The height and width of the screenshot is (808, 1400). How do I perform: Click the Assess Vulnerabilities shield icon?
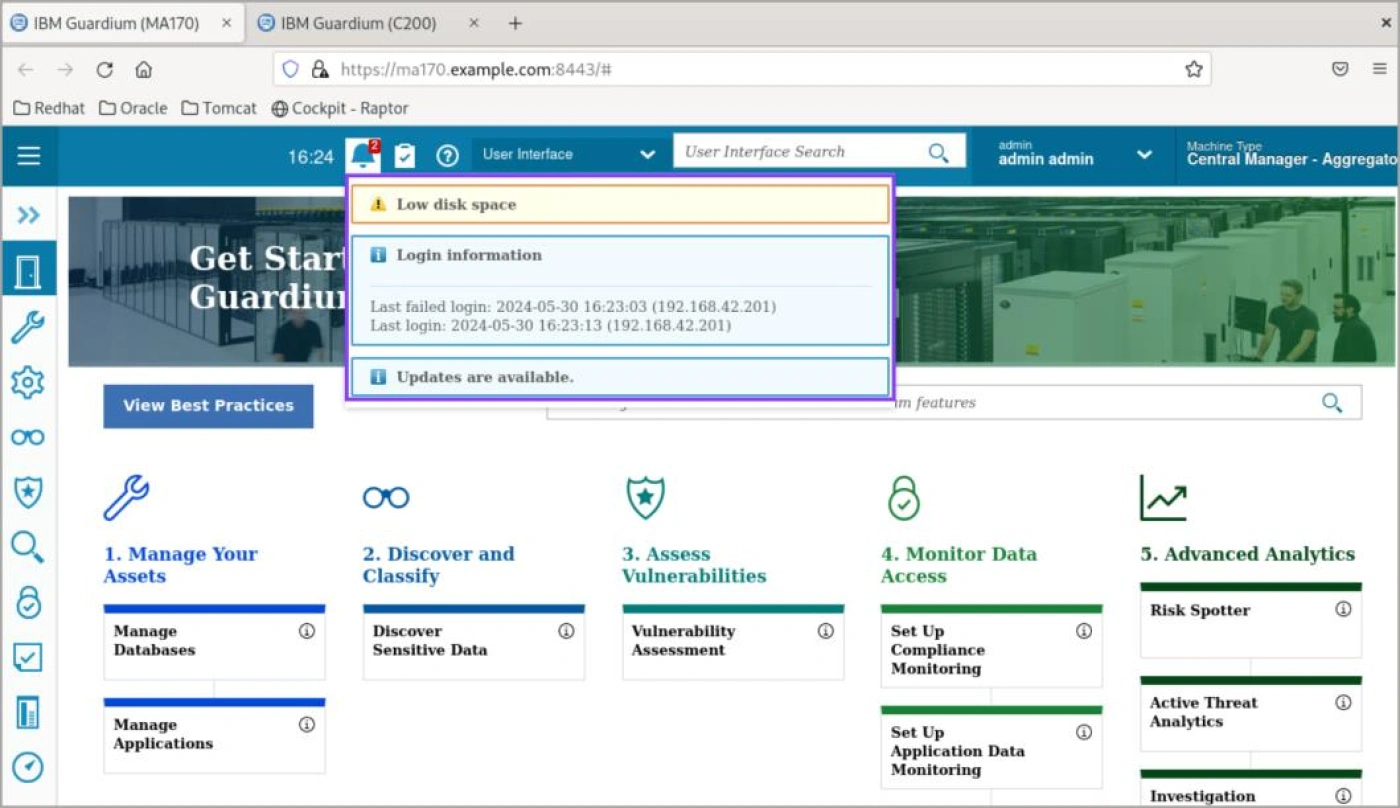tap(645, 497)
